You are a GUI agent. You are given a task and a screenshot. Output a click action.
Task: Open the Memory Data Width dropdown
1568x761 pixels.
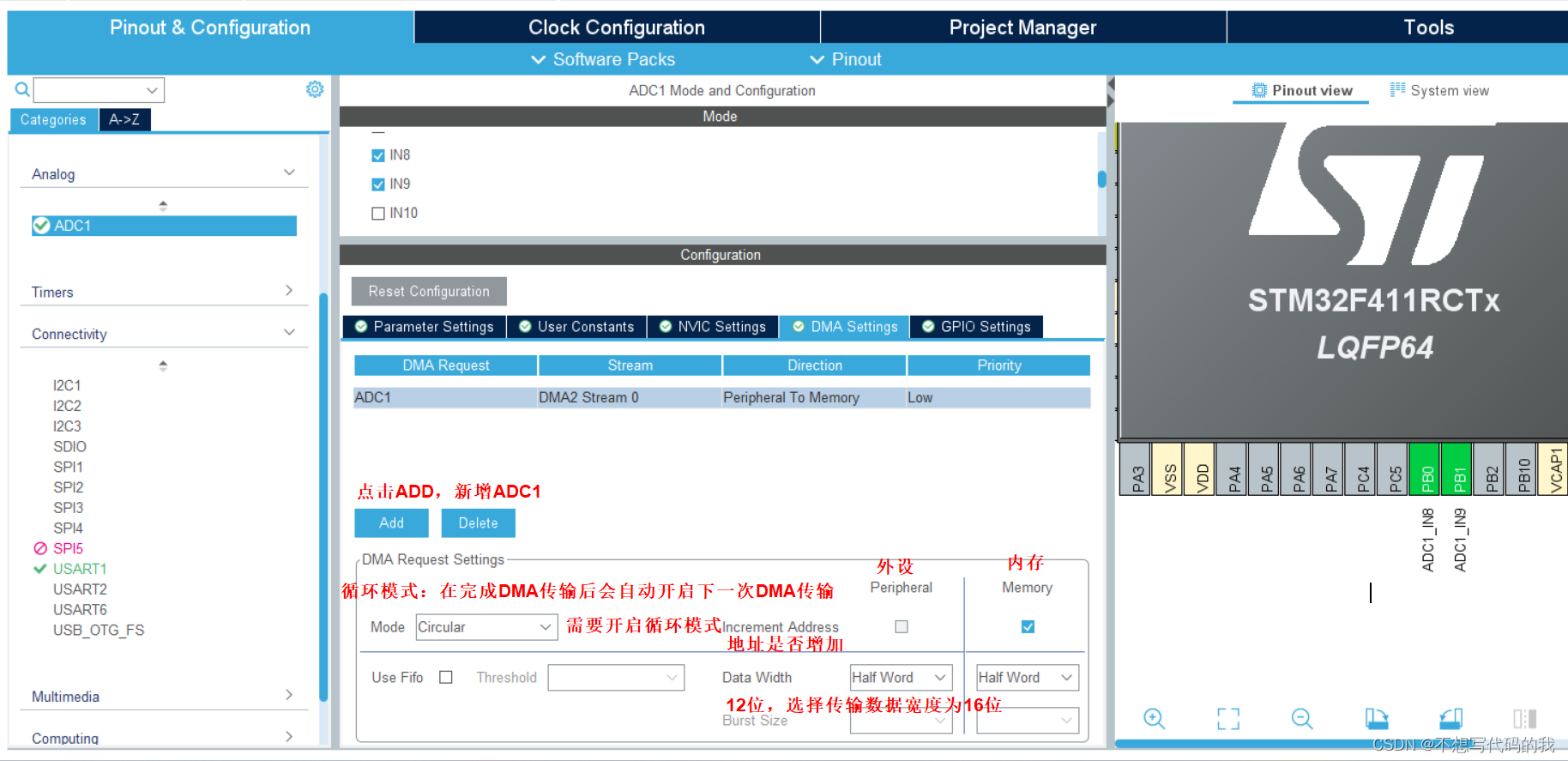(x=1027, y=677)
